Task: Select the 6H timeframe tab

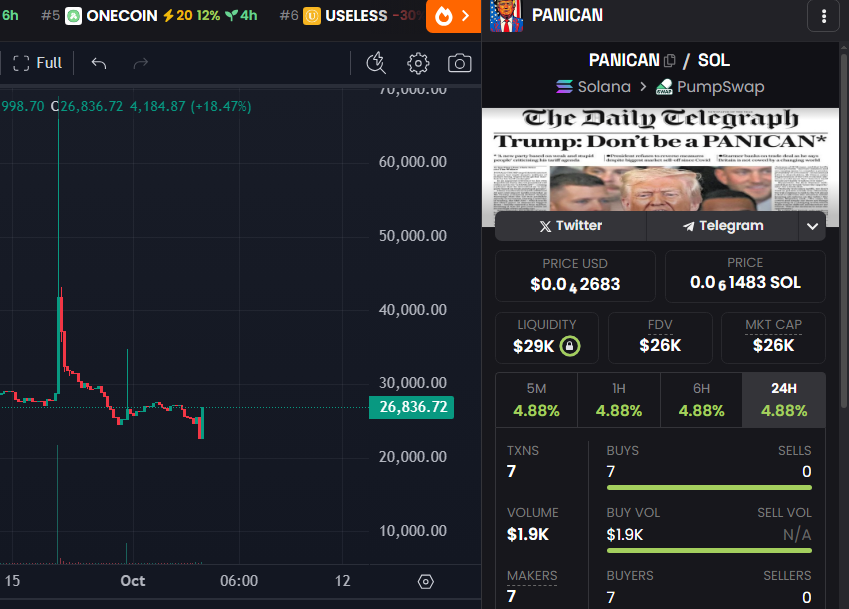Action: tap(701, 400)
